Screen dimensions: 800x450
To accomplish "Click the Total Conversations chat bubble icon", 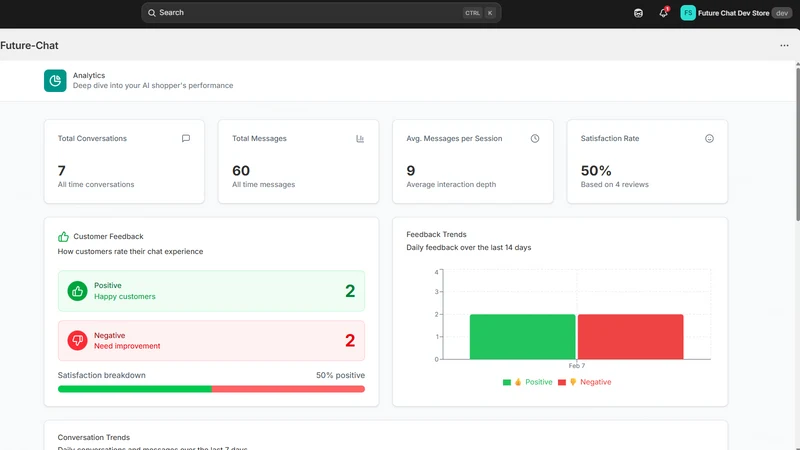I will 186,138.
